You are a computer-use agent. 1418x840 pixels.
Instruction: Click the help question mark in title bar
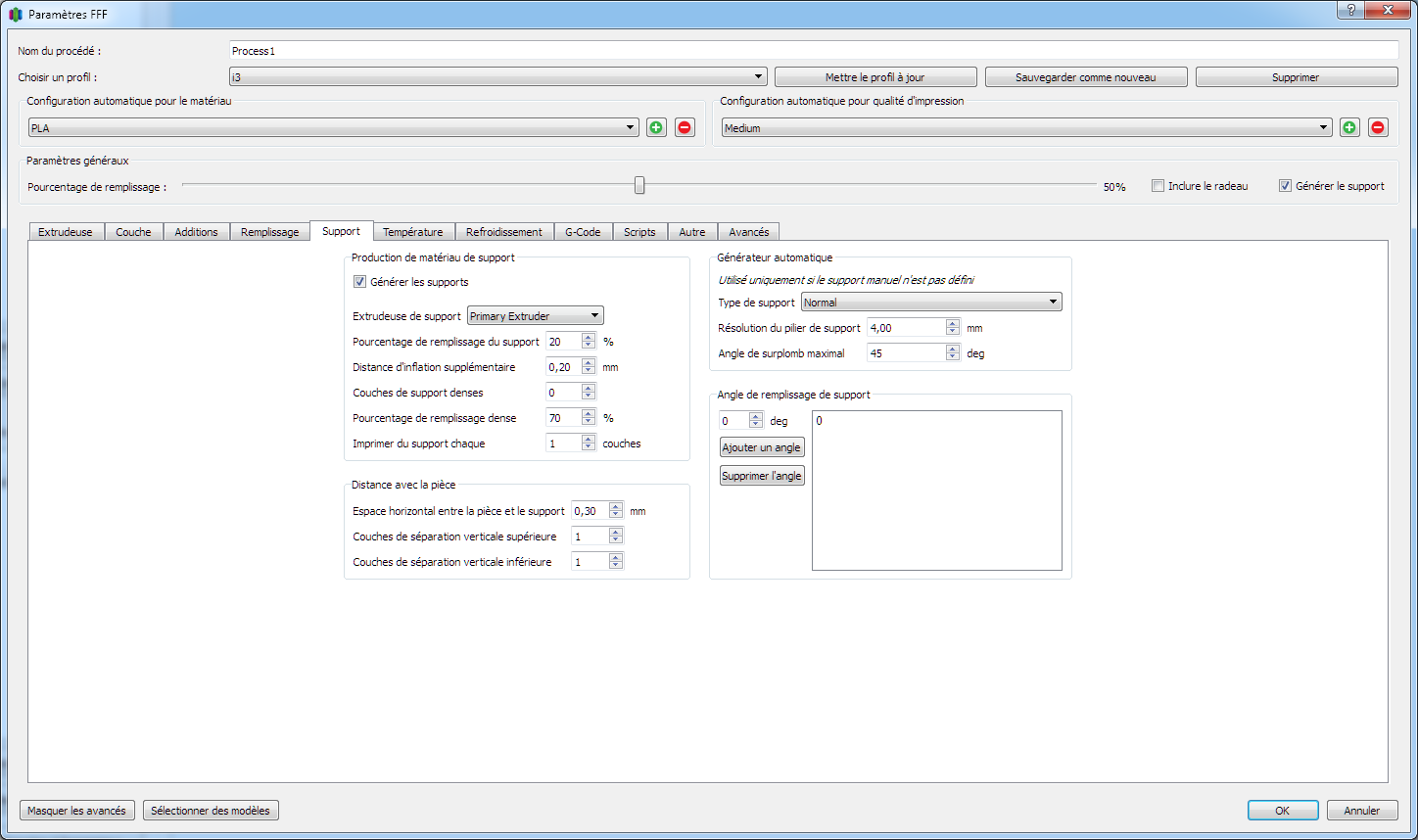1351,9
